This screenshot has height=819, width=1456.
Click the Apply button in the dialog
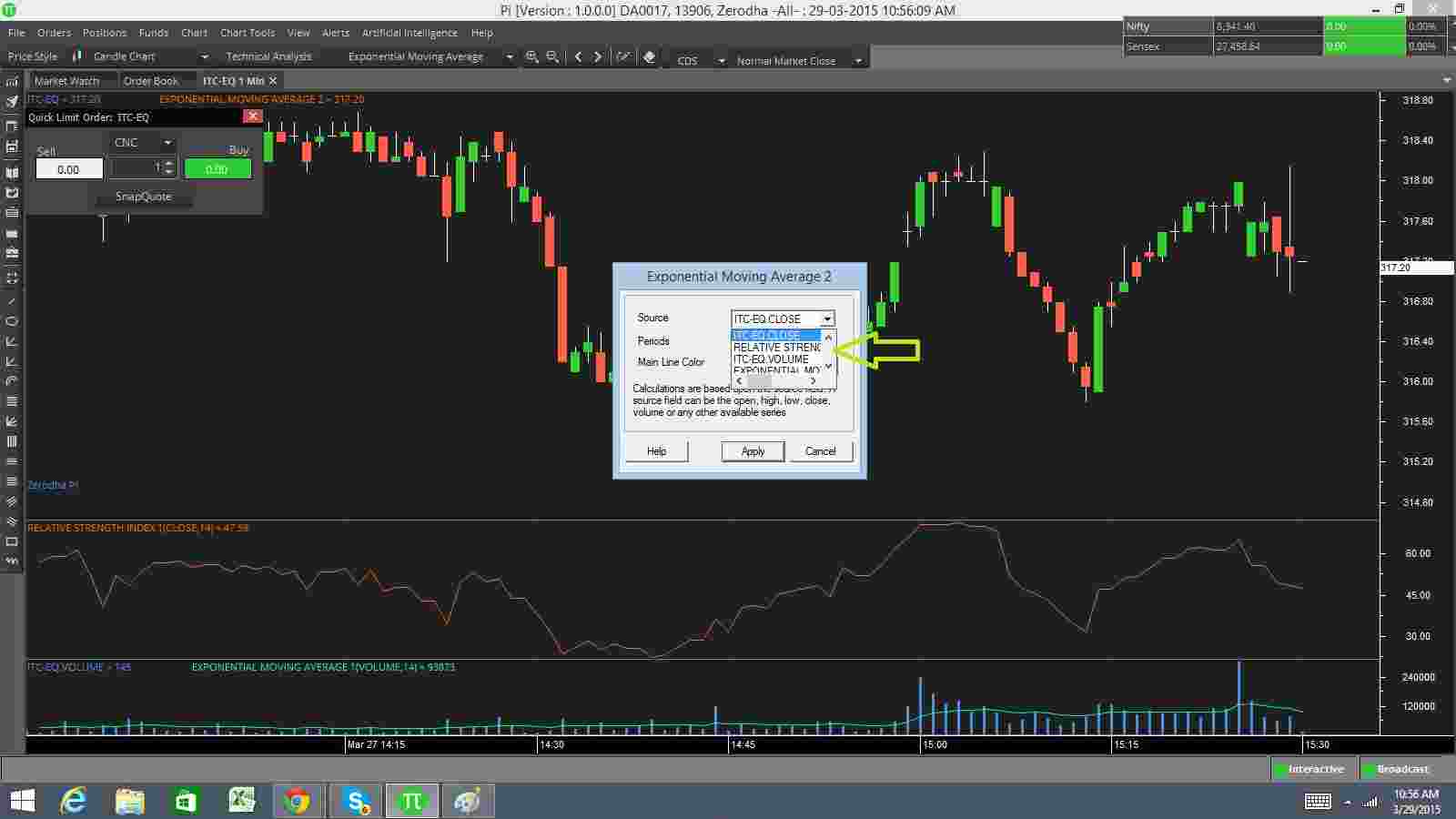click(x=753, y=451)
